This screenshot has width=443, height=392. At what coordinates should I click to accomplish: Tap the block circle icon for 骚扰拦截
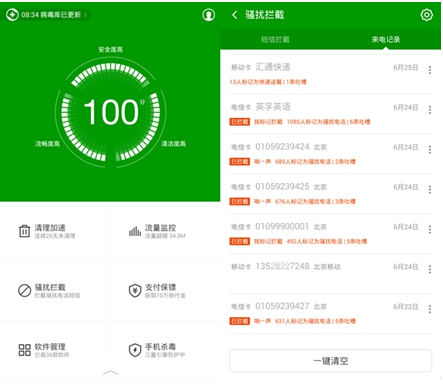click(x=24, y=290)
